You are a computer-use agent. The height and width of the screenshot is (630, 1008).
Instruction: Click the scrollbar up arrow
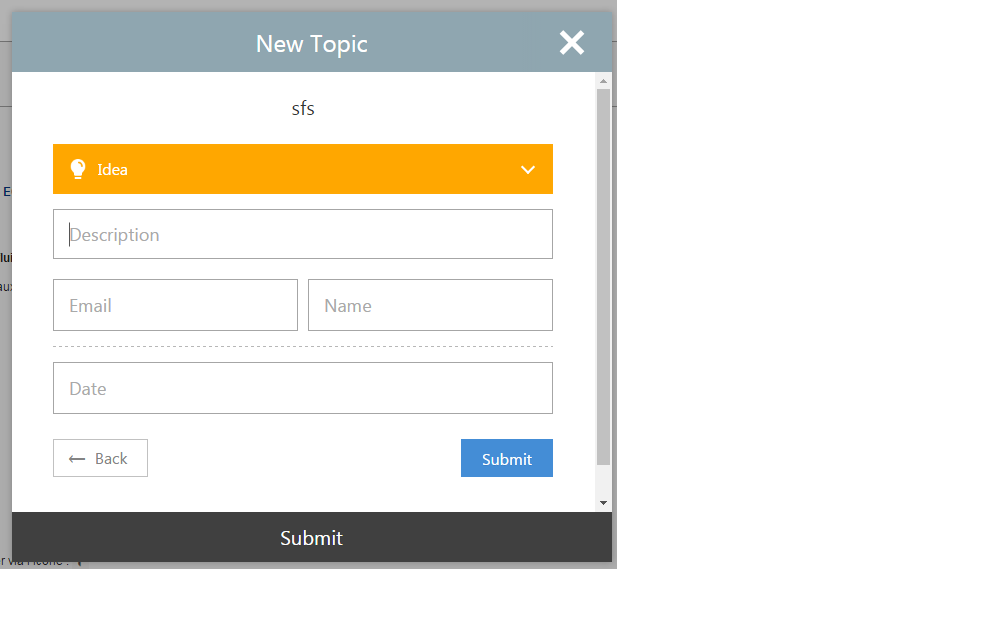point(603,81)
